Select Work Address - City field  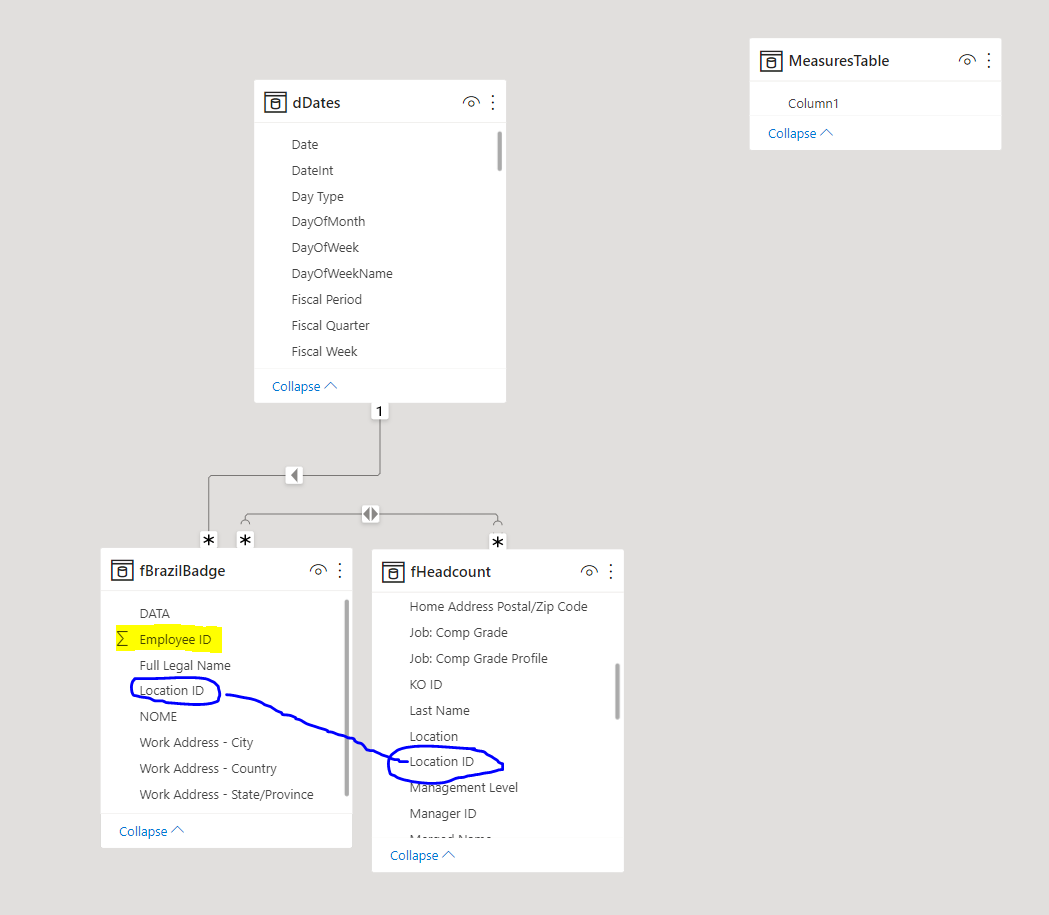click(197, 742)
